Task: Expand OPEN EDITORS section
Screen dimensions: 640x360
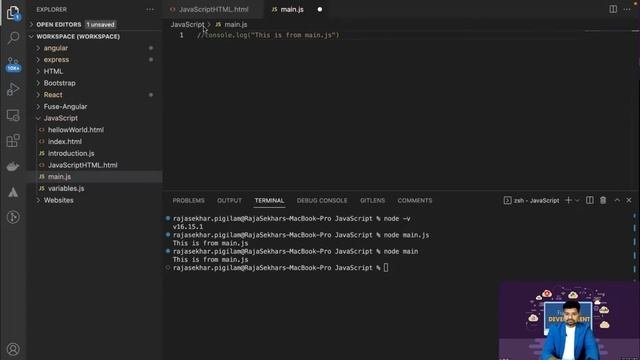Action: pyautogui.click(x=59, y=24)
